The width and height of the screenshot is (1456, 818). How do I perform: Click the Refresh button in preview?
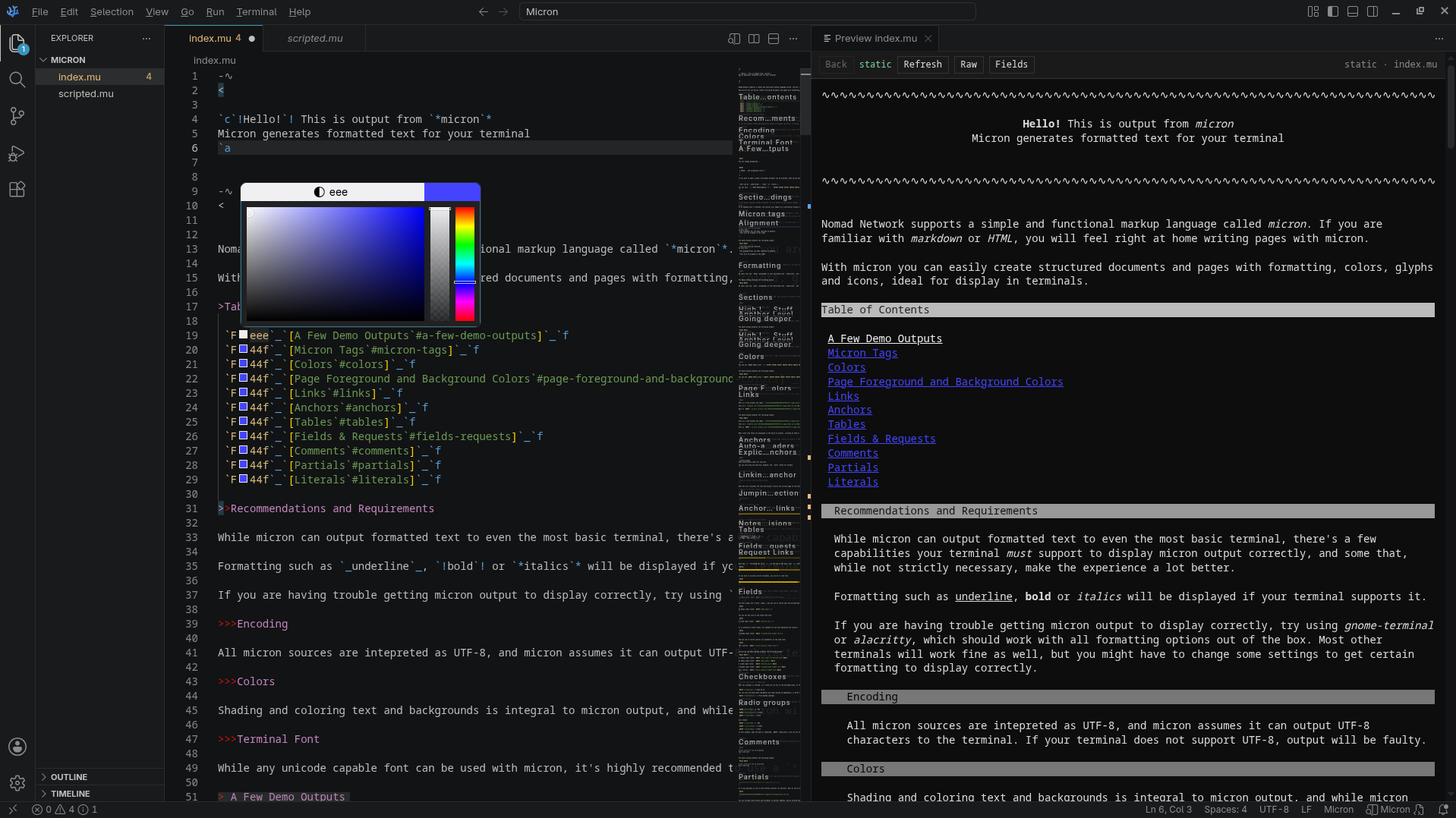coord(922,64)
